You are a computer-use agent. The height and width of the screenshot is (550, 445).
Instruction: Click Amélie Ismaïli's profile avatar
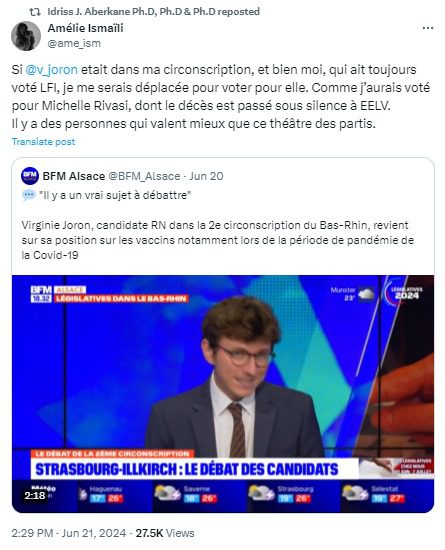pyautogui.click(x=26, y=36)
